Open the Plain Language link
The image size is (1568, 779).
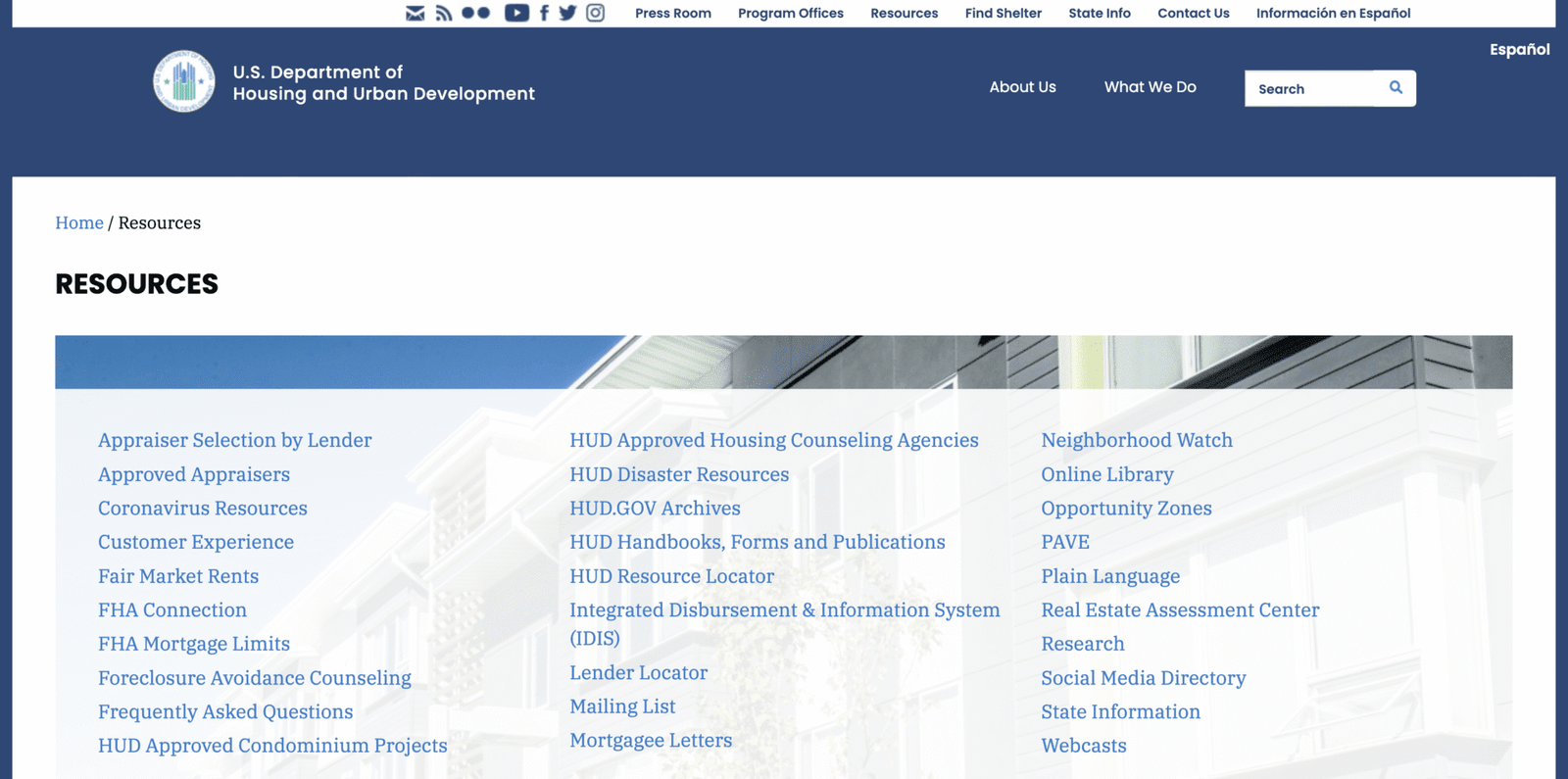tap(1110, 576)
